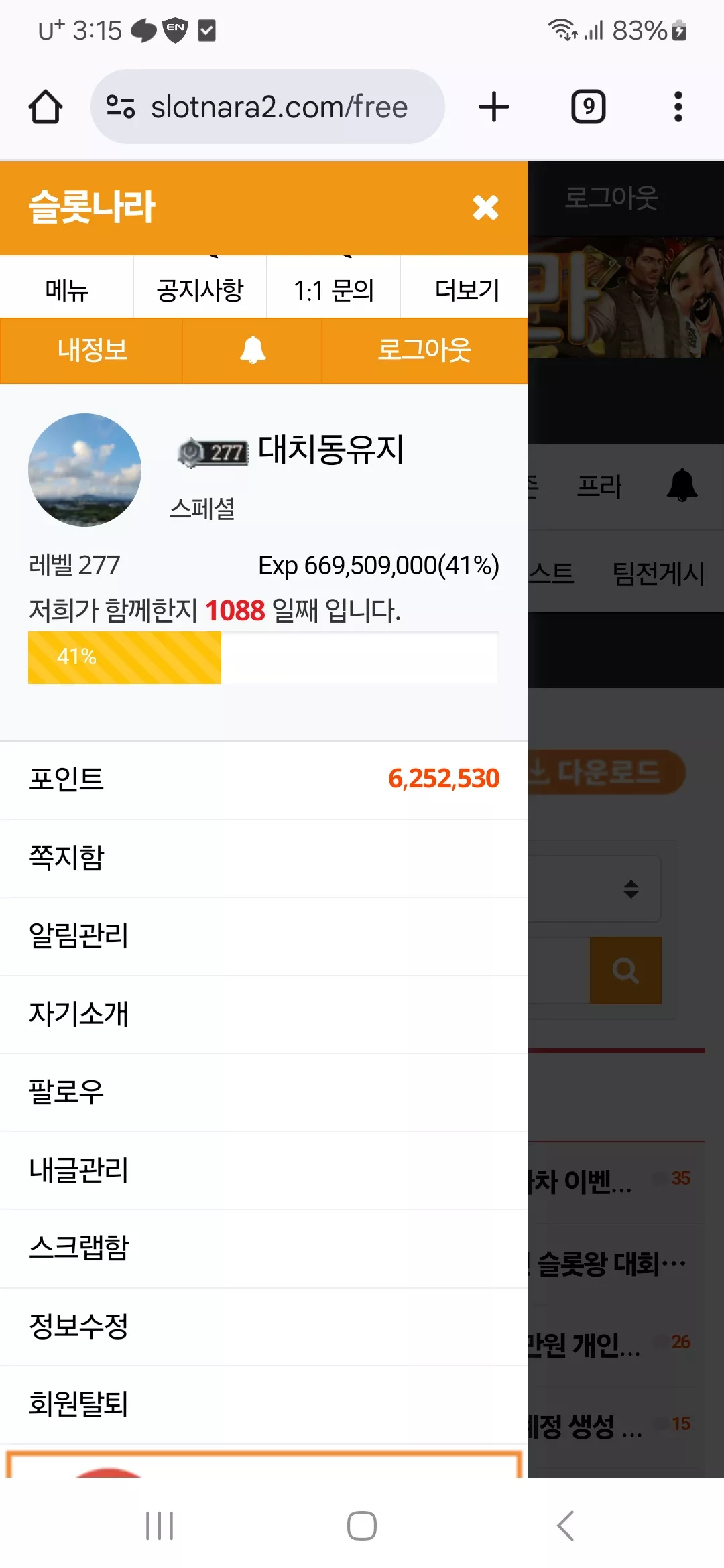Tap the white notification bell icon
The width and height of the screenshot is (724, 1568).
pos(253,350)
